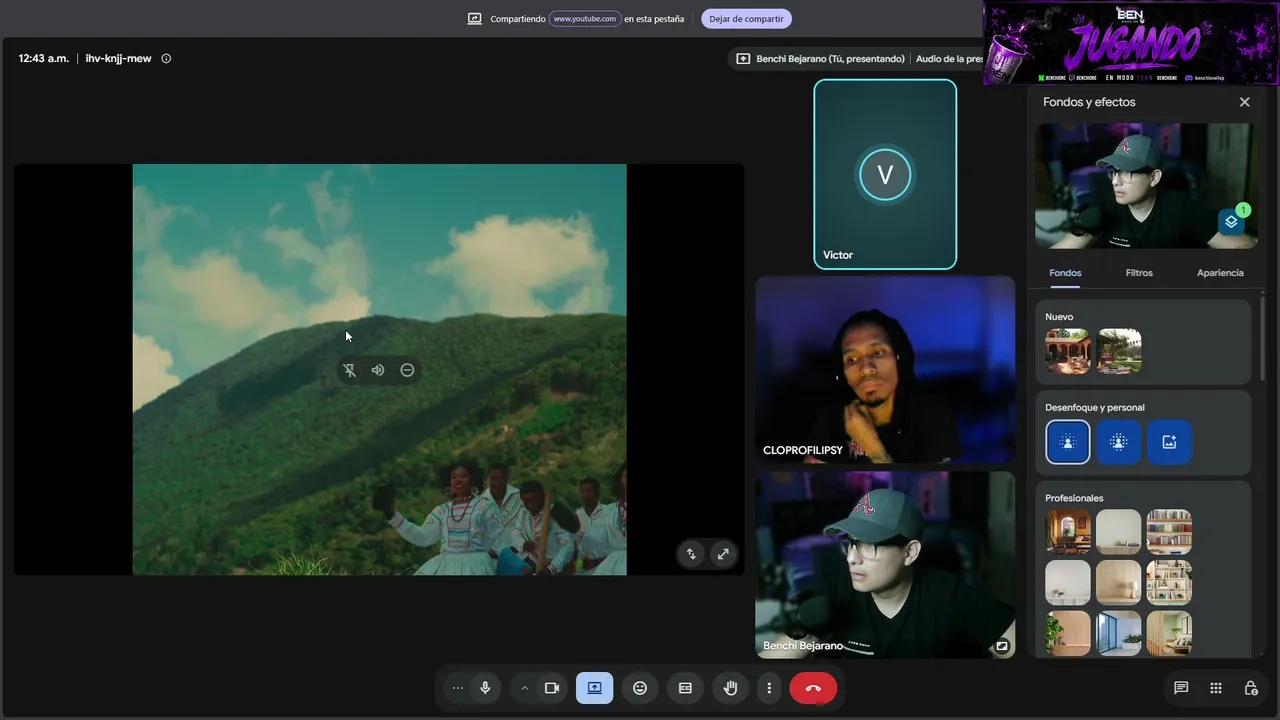Screen dimensions: 1280x720
Task: Click the screen-share icon beside 'Compartiendo'
Action: pos(475,19)
